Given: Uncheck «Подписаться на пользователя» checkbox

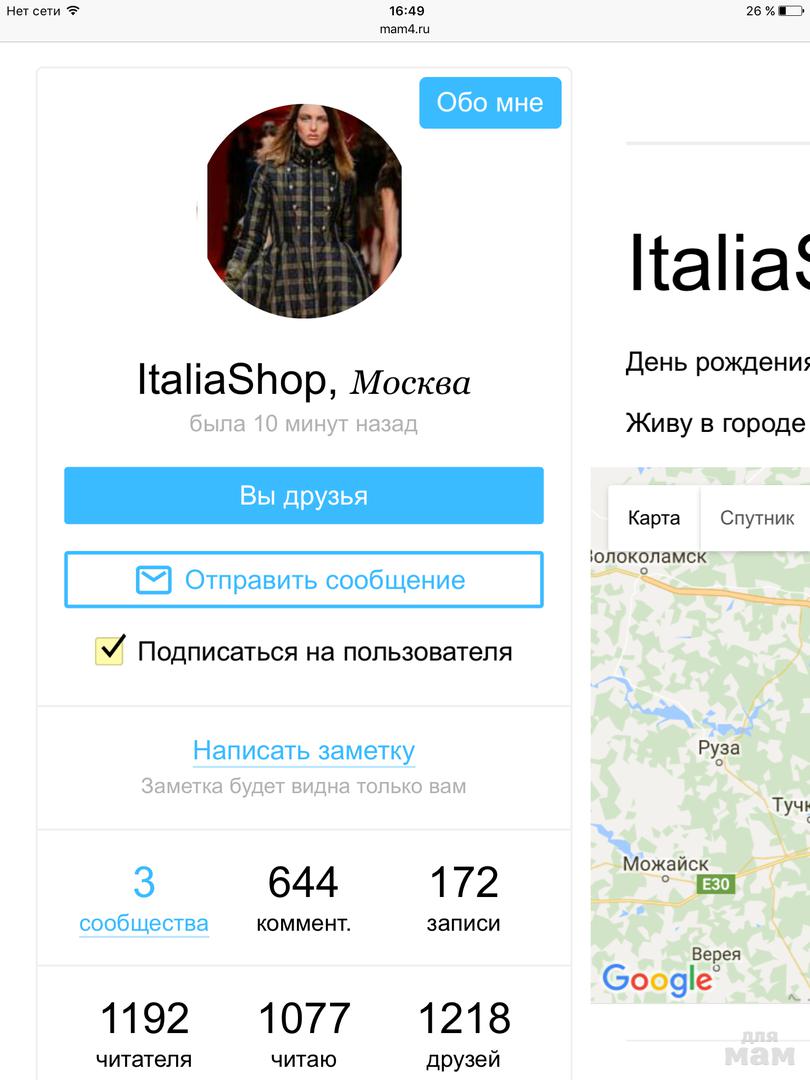Looking at the screenshot, I should (x=110, y=650).
